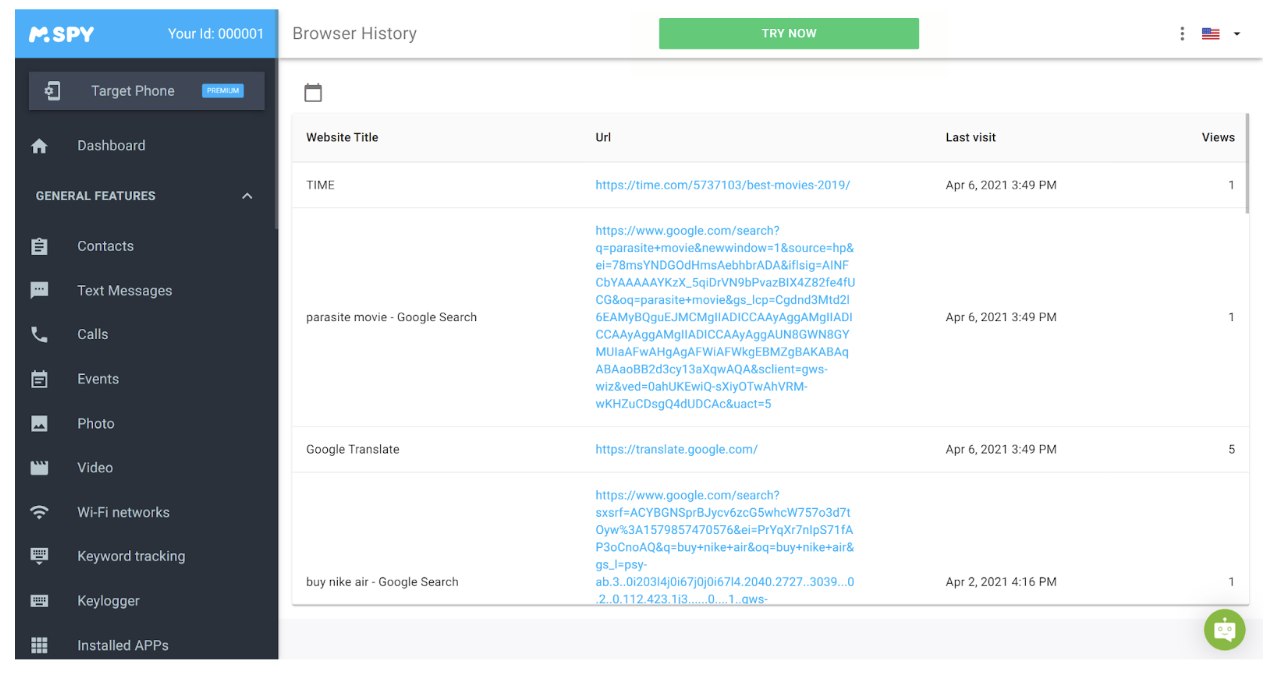Select the Google Translate title cell

pyautogui.click(x=352, y=450)
